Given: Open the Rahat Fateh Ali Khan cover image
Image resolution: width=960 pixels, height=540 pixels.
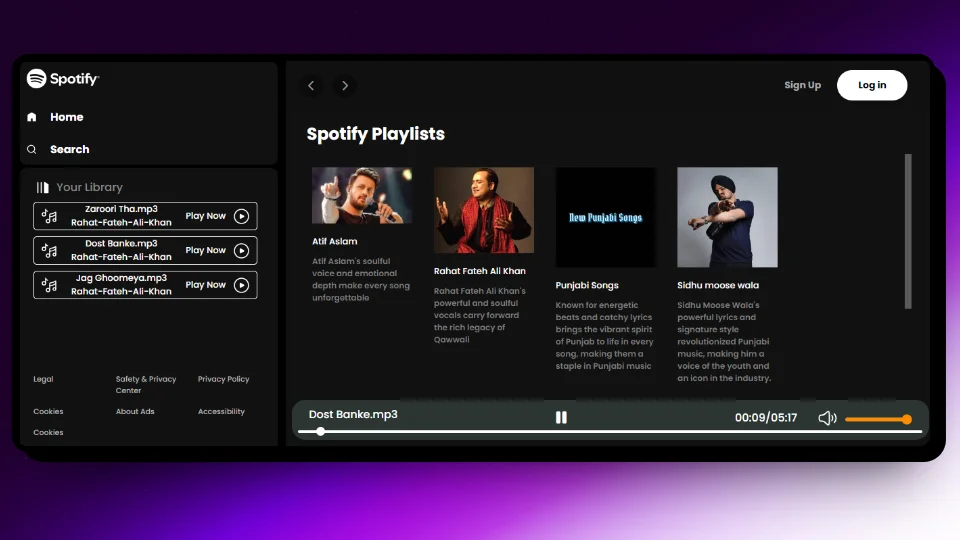Looking at the screenshot, I should coord(484,210).
